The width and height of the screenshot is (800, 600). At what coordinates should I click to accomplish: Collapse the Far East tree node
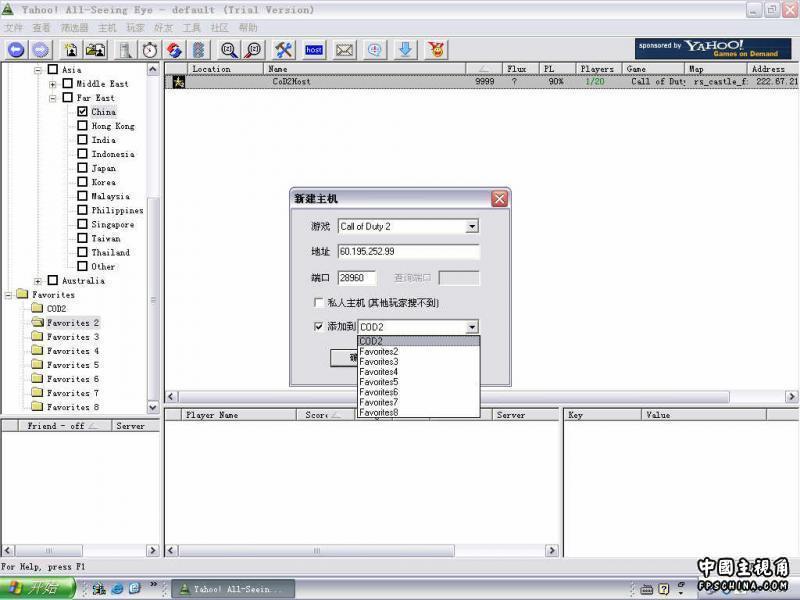[53, 98]
